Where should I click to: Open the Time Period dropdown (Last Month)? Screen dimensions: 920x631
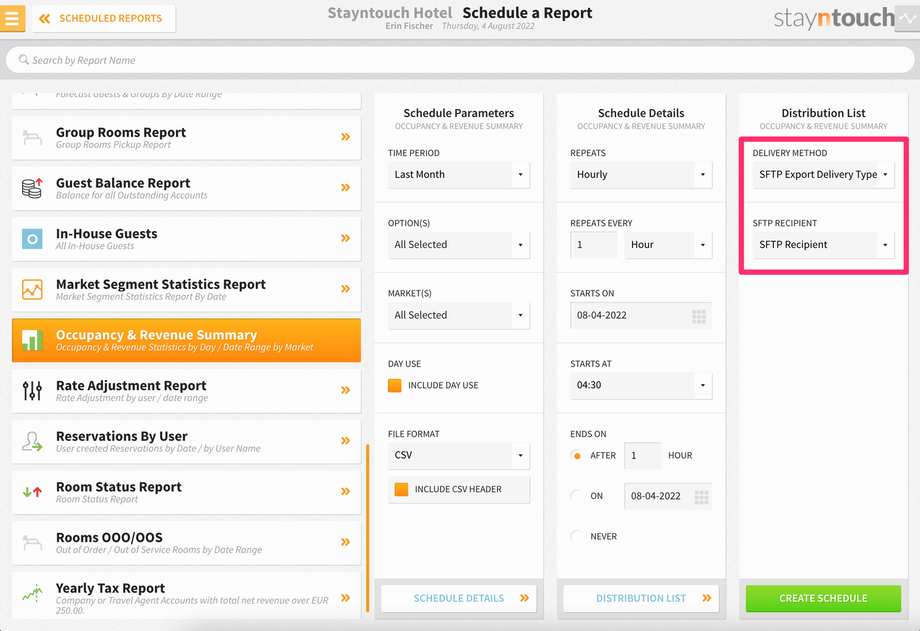tap(459, 174)
